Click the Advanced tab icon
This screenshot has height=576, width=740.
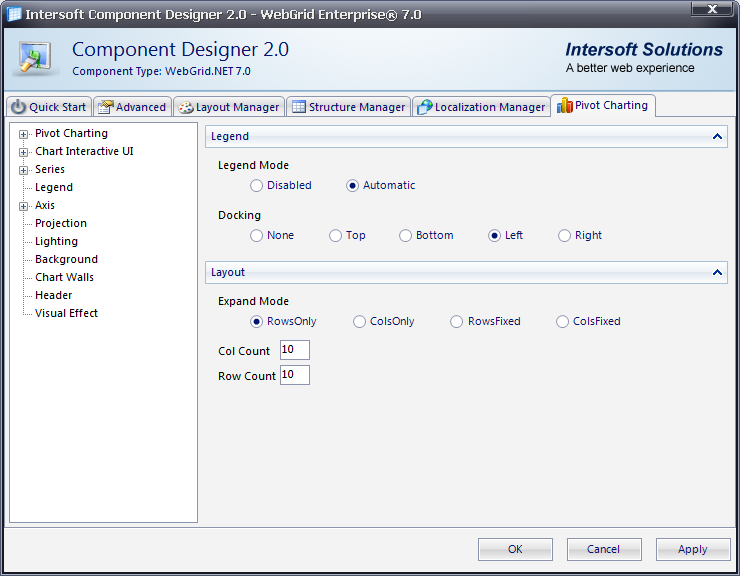105,107
